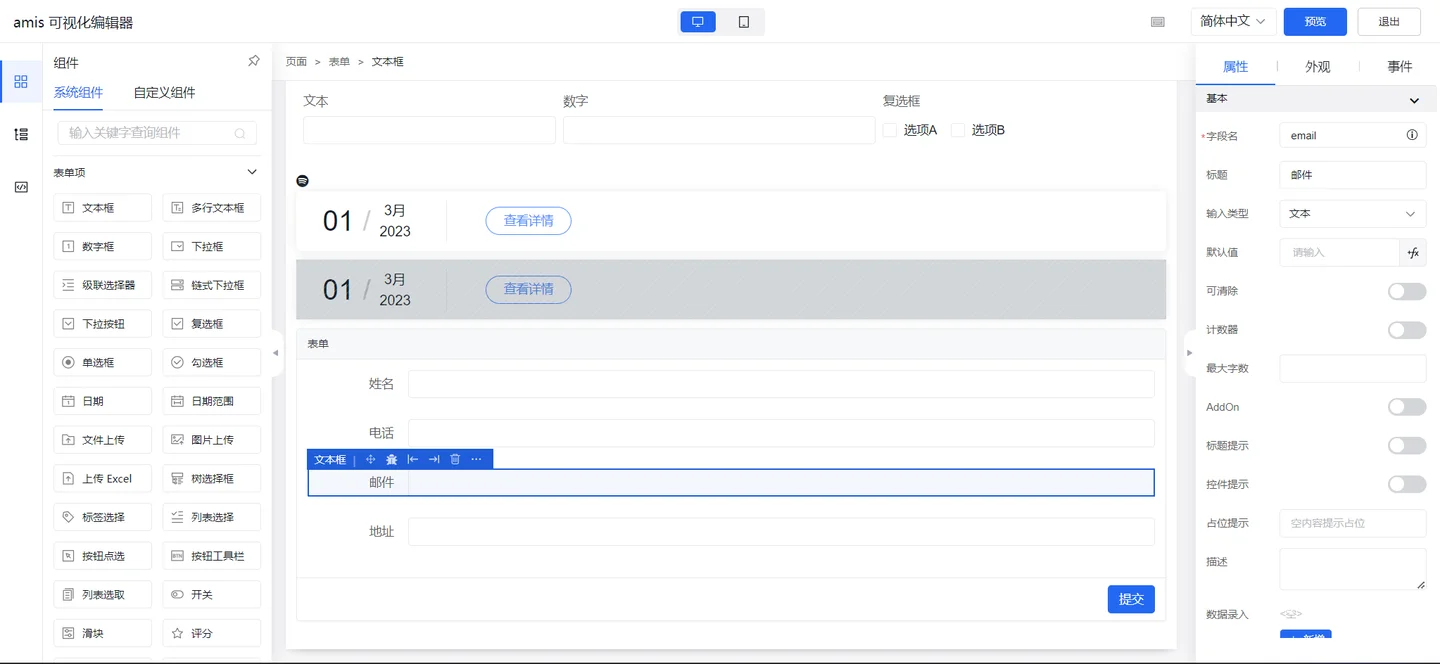Click the move handle on the 文本框 toolbar

tap(370, 459)
